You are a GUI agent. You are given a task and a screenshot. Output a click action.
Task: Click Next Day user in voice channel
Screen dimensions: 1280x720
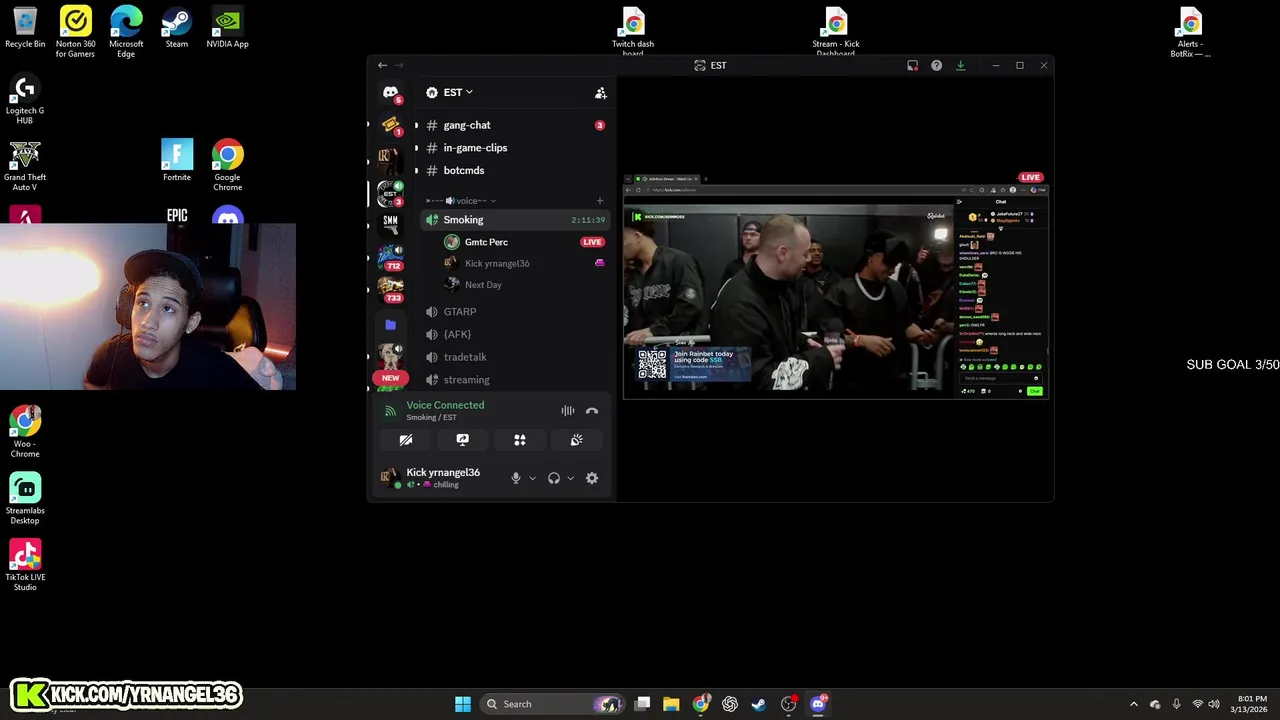click(483, 285)
